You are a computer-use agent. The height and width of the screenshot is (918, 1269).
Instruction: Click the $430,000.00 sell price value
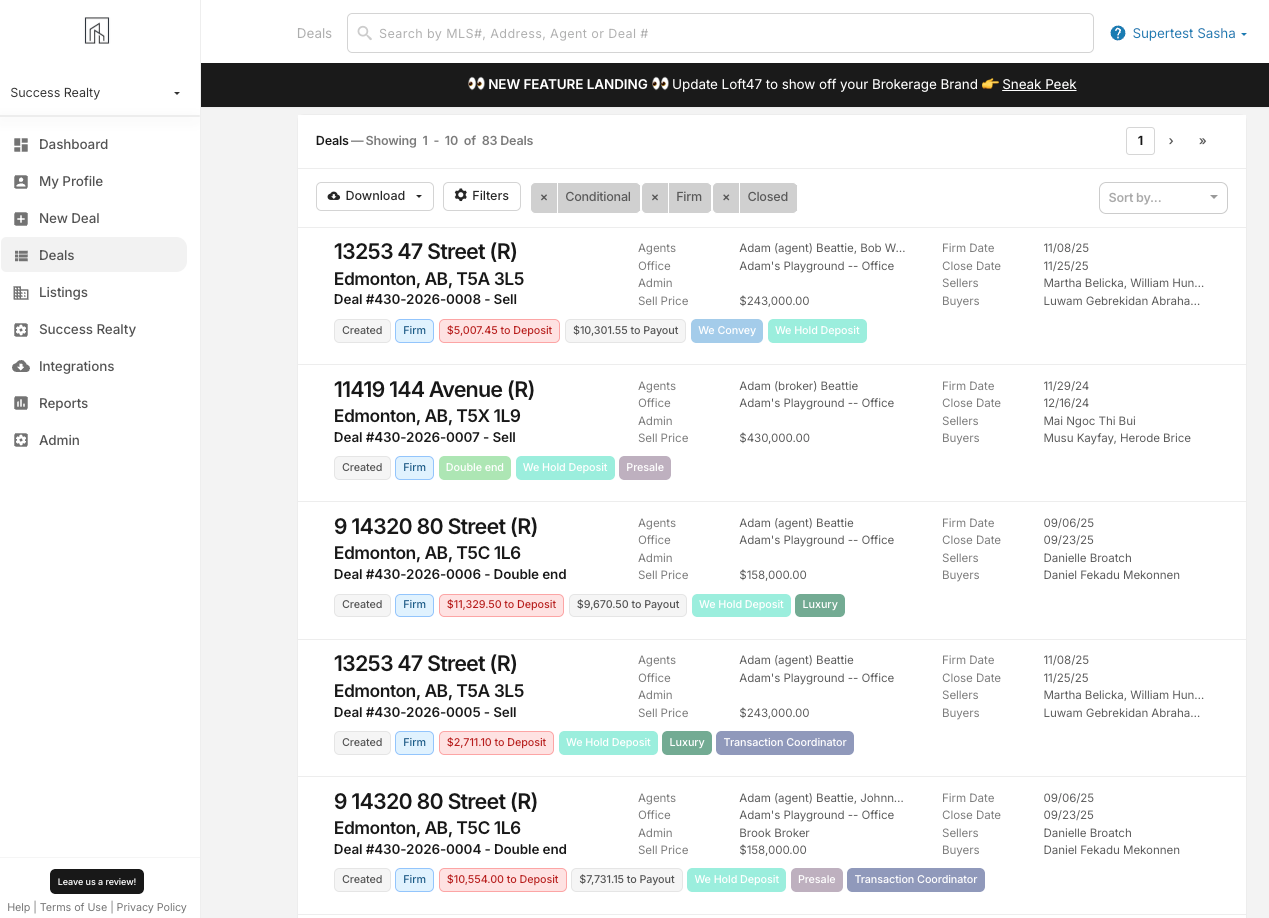[x=775, y=438]
